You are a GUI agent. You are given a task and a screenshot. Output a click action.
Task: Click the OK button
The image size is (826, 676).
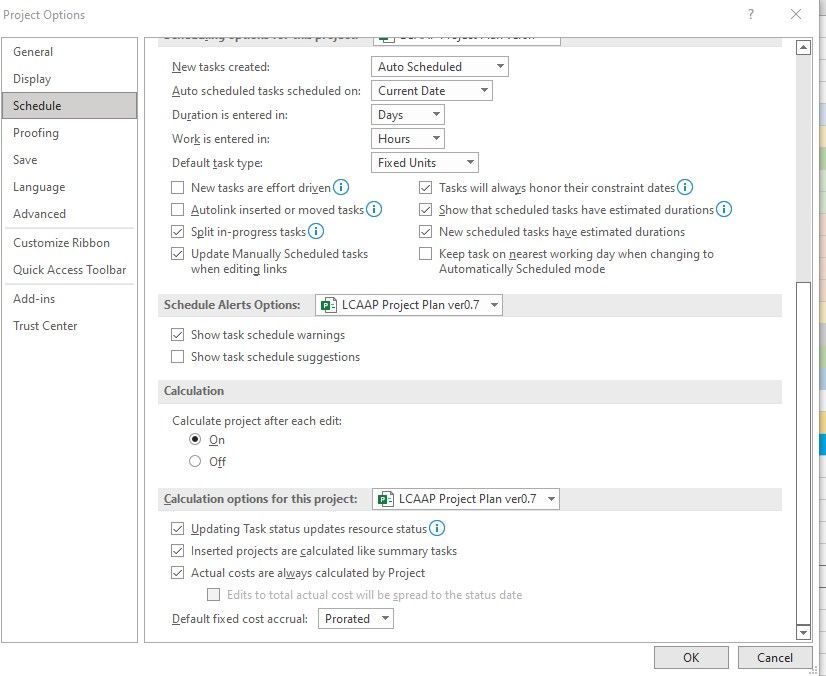691,657
